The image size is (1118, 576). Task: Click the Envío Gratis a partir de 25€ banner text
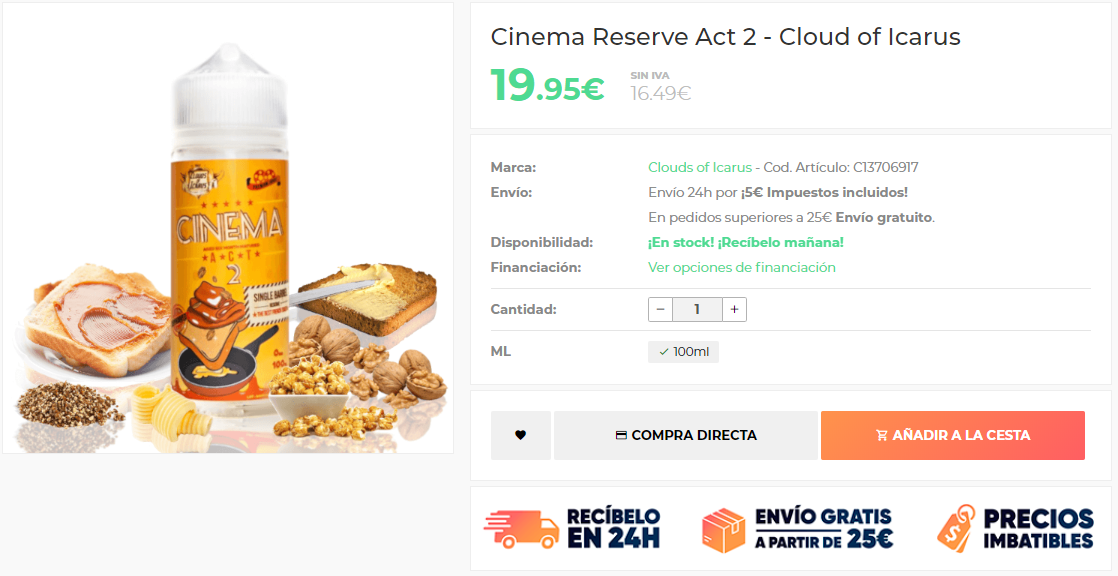pos(824,529)
